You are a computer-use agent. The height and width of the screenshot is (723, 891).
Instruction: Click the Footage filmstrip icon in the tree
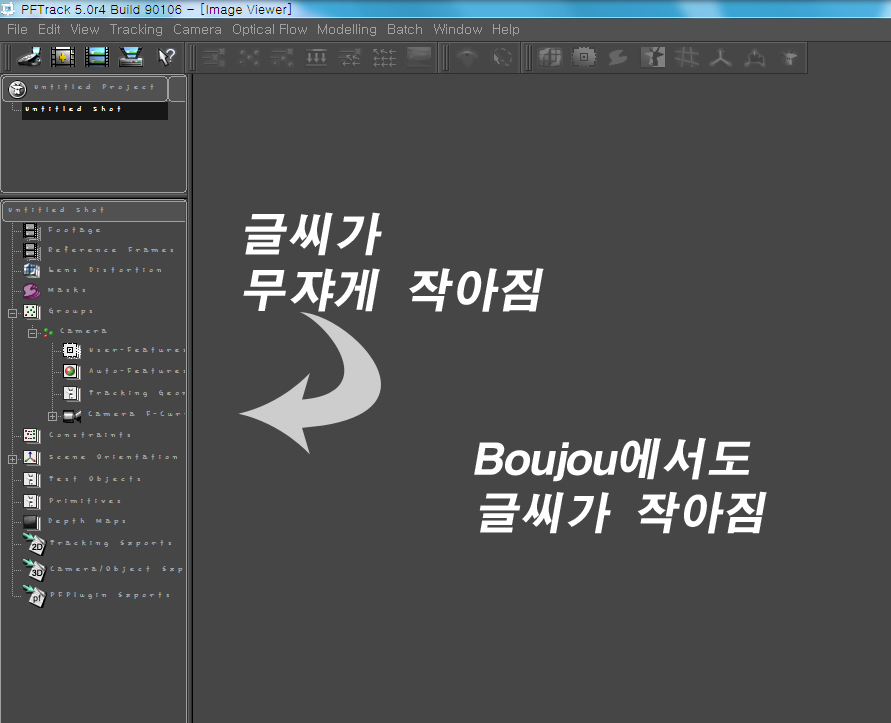(x=31, y=231)
